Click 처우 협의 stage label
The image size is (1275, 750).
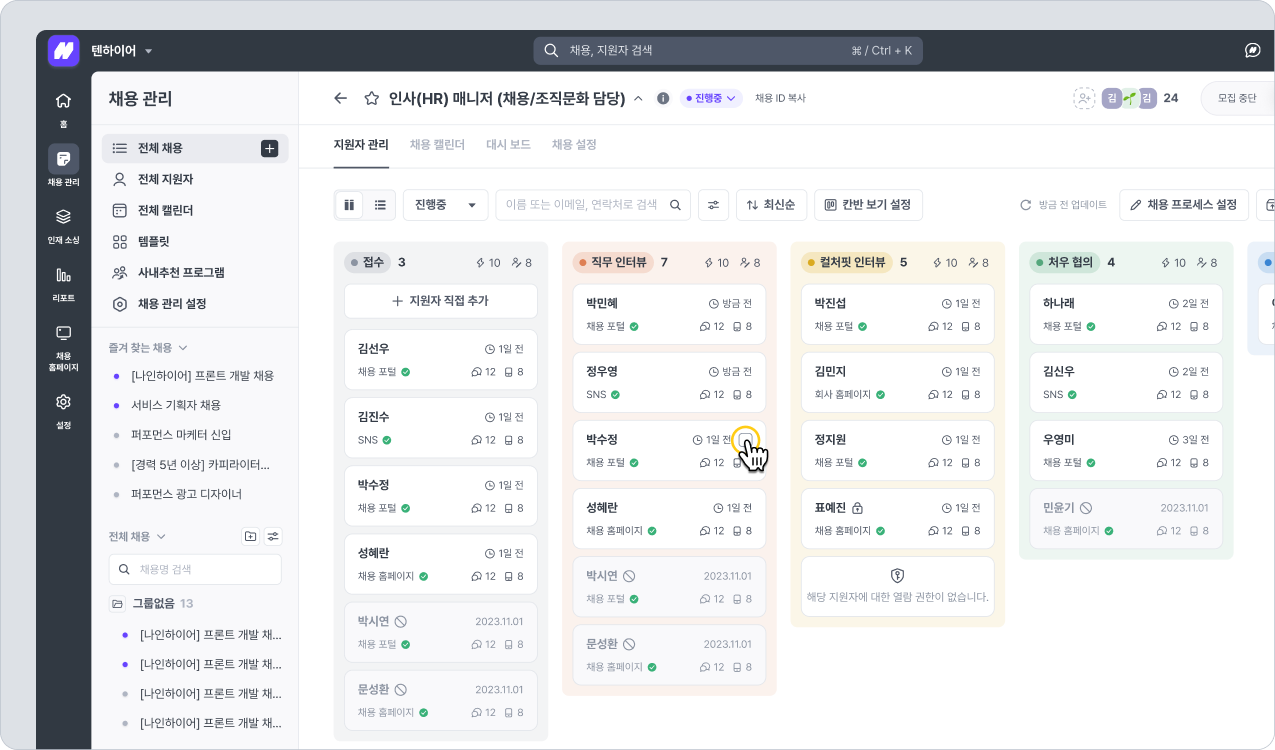pyautogui.click(x=1064, y=262)
